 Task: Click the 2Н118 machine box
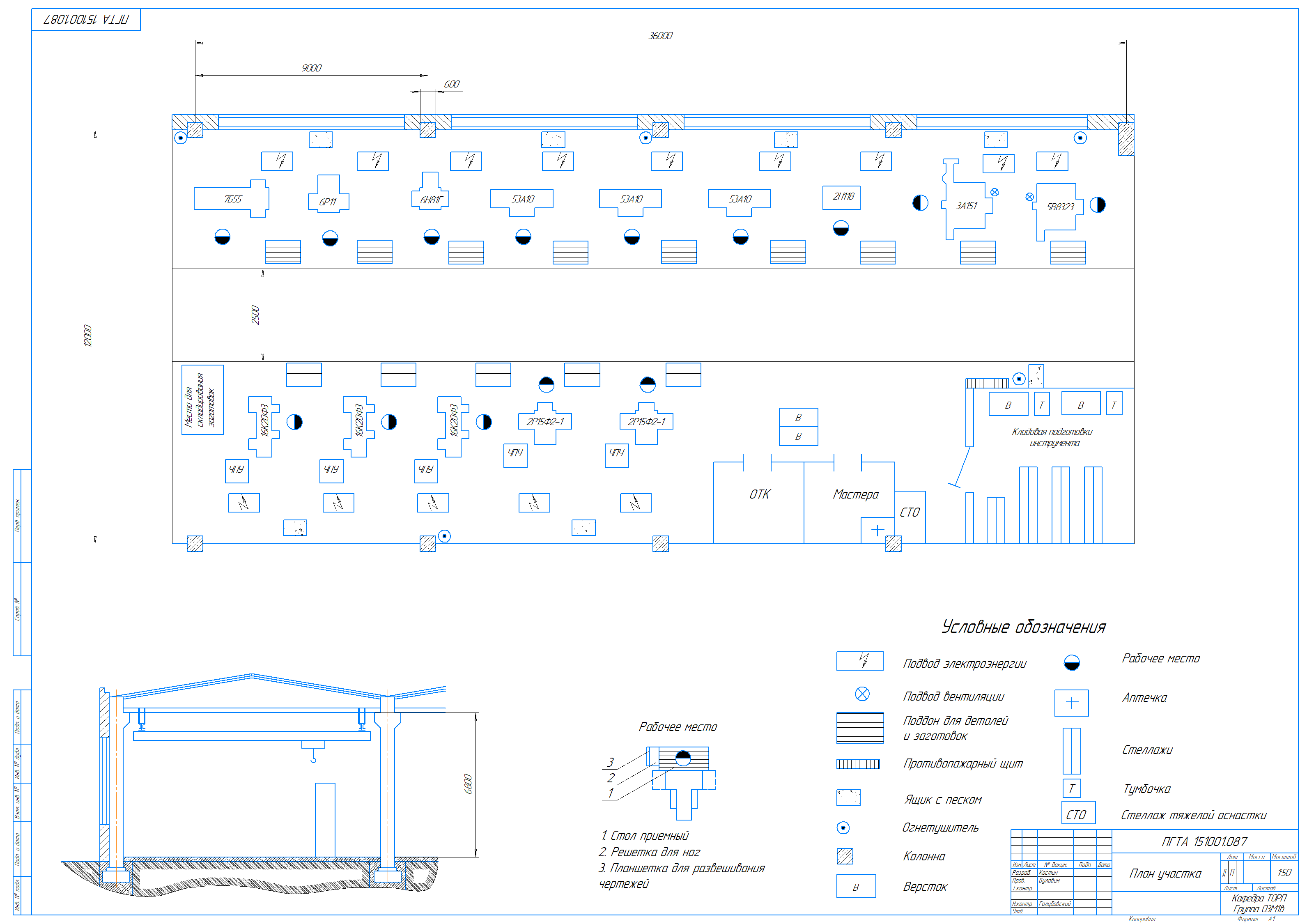pyautogui.click(x=841, y=197)
